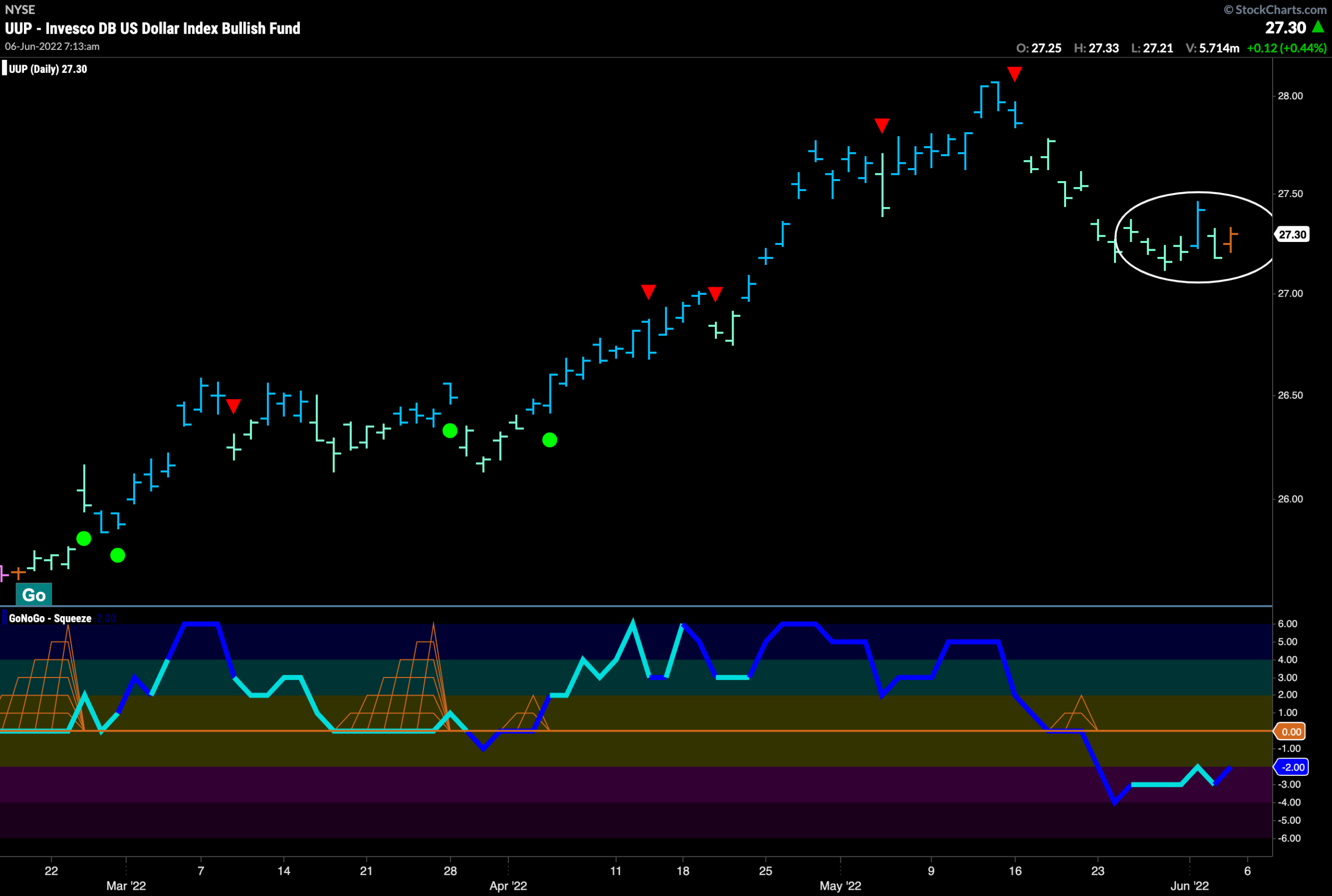The height and width of the screenshot is (896, 1332).
Task: Click the lowest green circle marker near Mar '22
Action: coord(117,555)
